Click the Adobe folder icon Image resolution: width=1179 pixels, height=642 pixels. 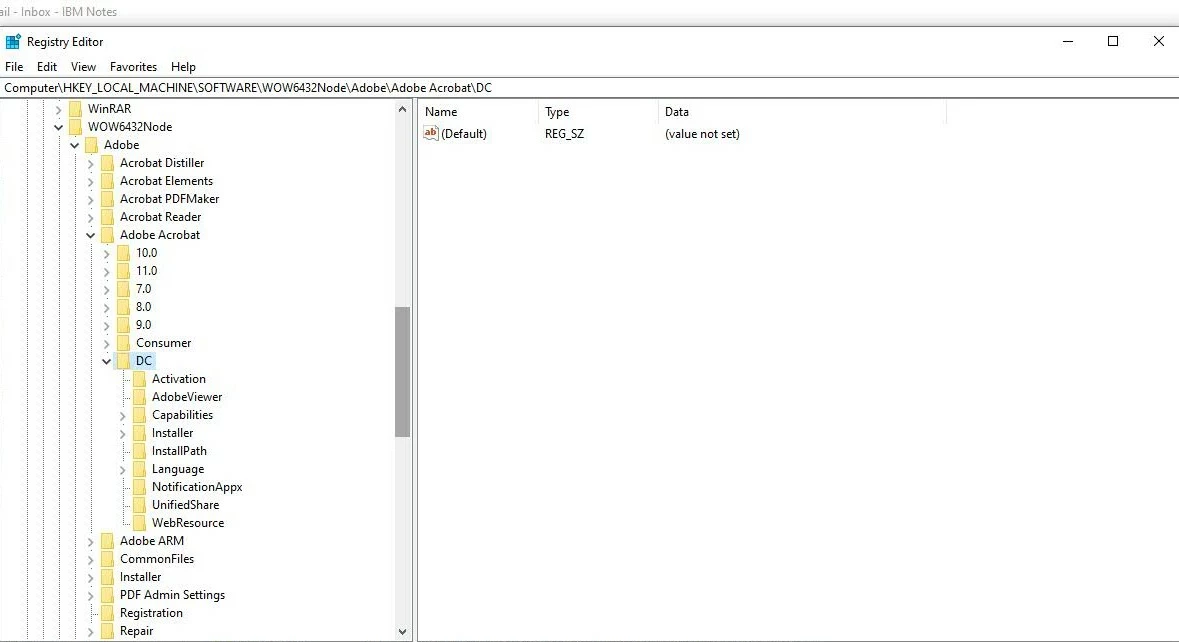click(x=92, y=145)
